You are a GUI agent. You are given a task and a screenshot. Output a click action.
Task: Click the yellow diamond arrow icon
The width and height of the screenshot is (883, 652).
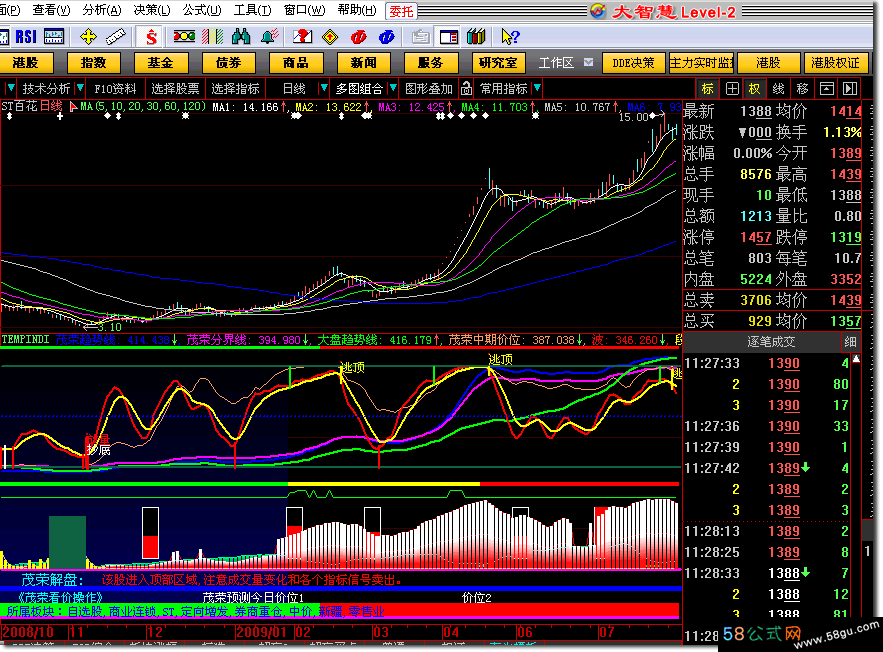click(330, 37)
